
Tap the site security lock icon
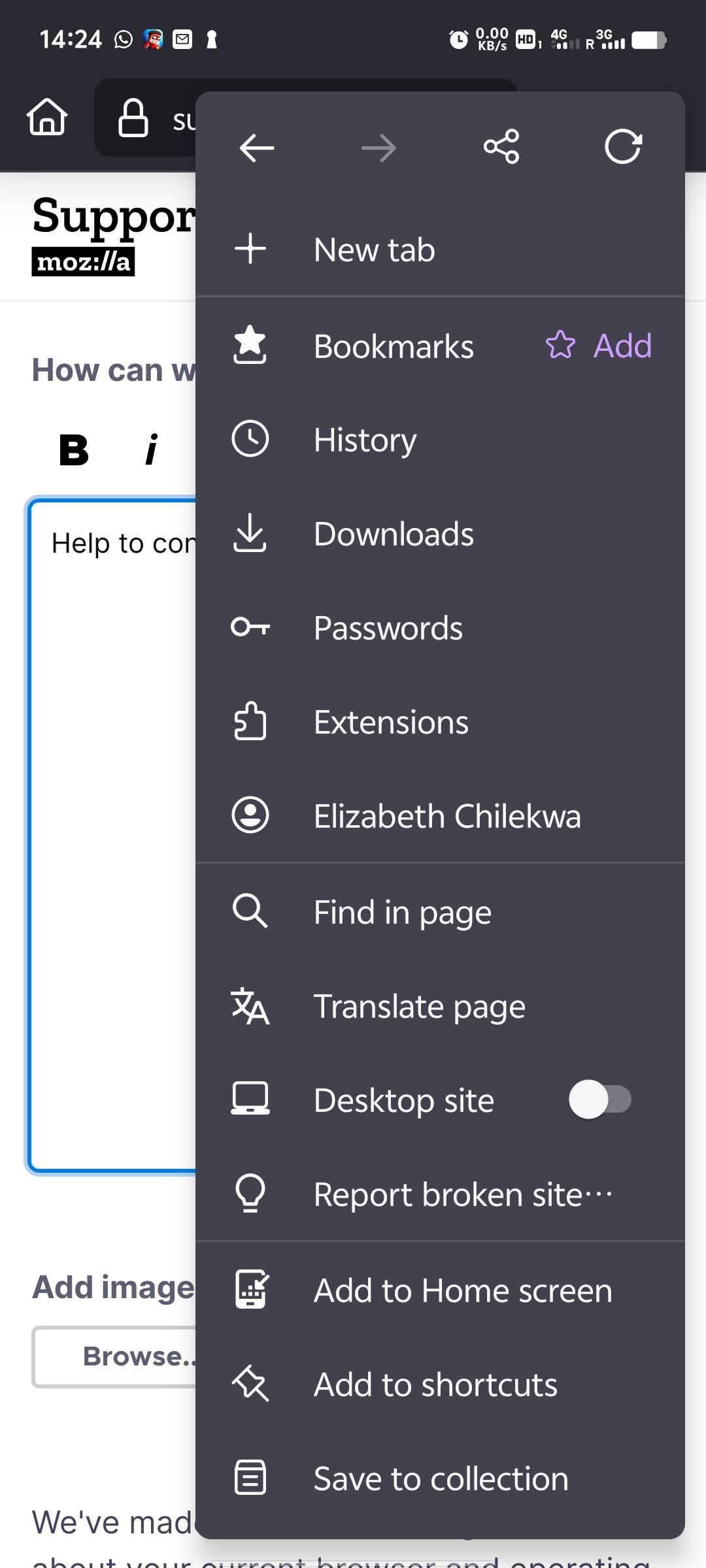tap(133, 118)
